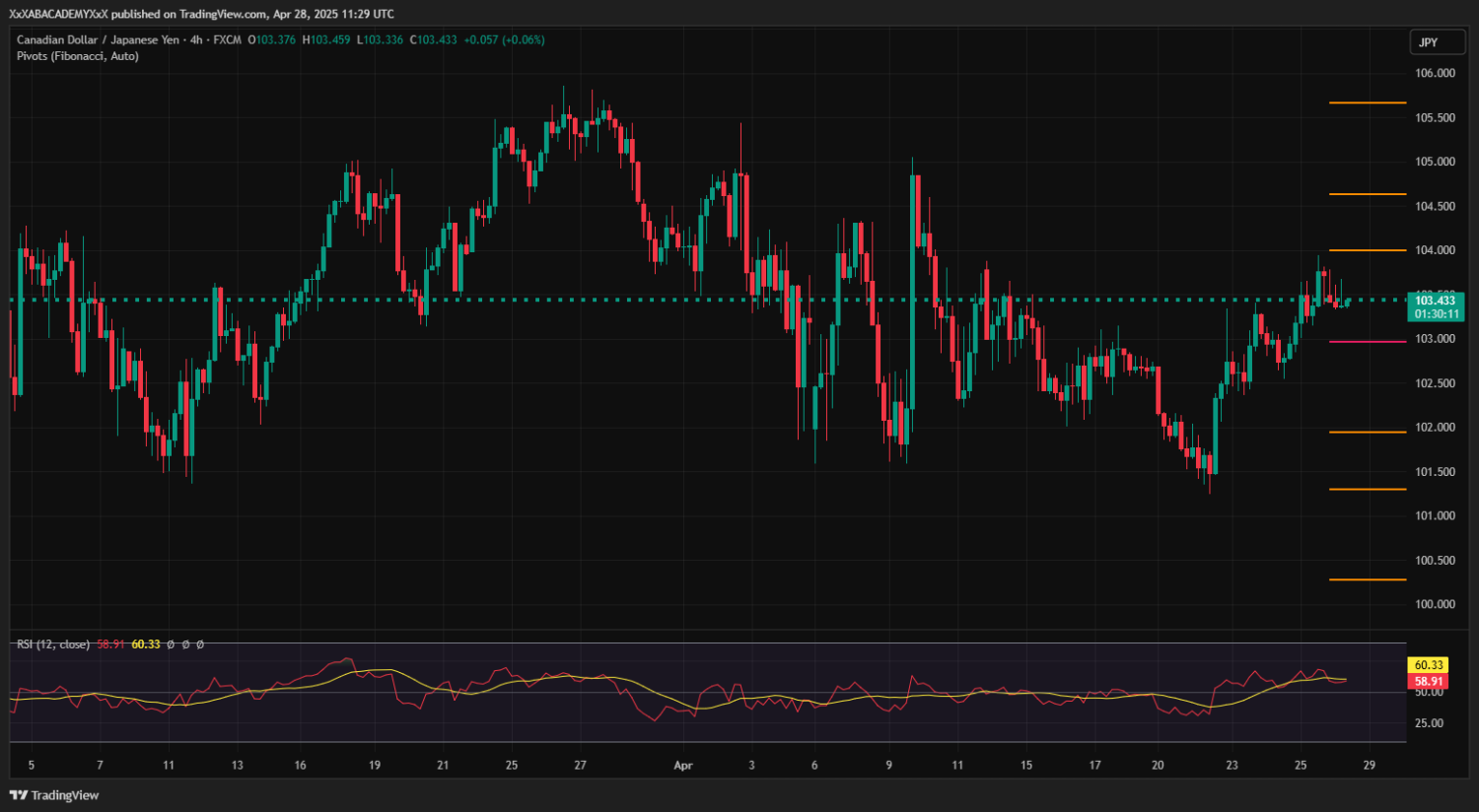Click the FXCM source text in the title
1479x812 pixels.
[x=227, y=40]
